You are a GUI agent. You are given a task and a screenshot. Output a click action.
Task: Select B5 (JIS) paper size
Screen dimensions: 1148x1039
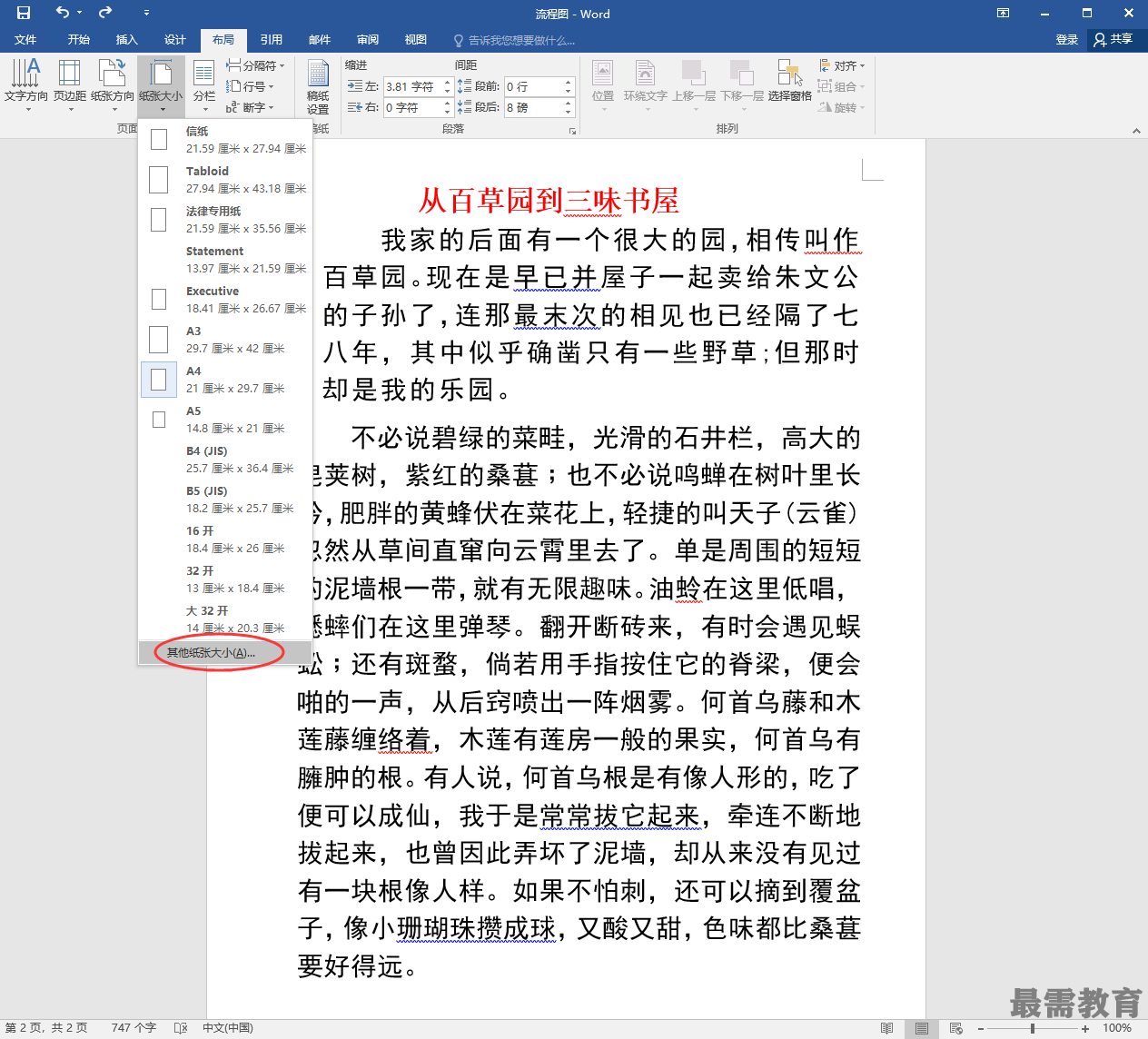[x=225, y=499]
